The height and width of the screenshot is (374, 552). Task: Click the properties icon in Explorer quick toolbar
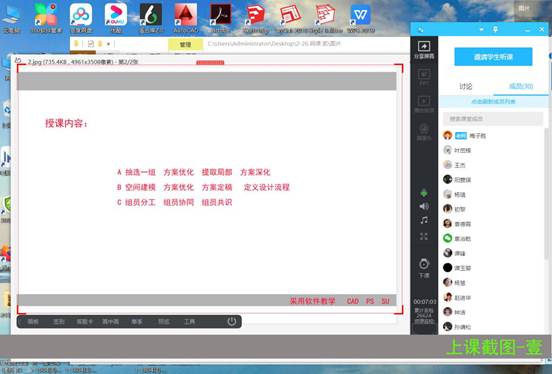click(91, 44)
